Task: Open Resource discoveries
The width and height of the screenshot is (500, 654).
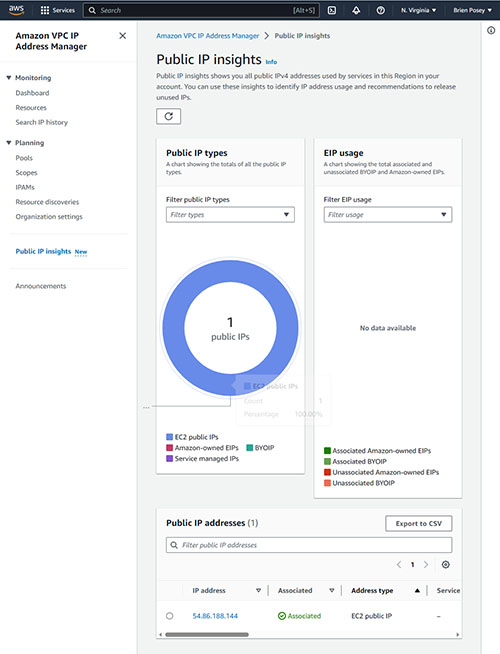Action: pyautogui.click(x=47, y=202)
